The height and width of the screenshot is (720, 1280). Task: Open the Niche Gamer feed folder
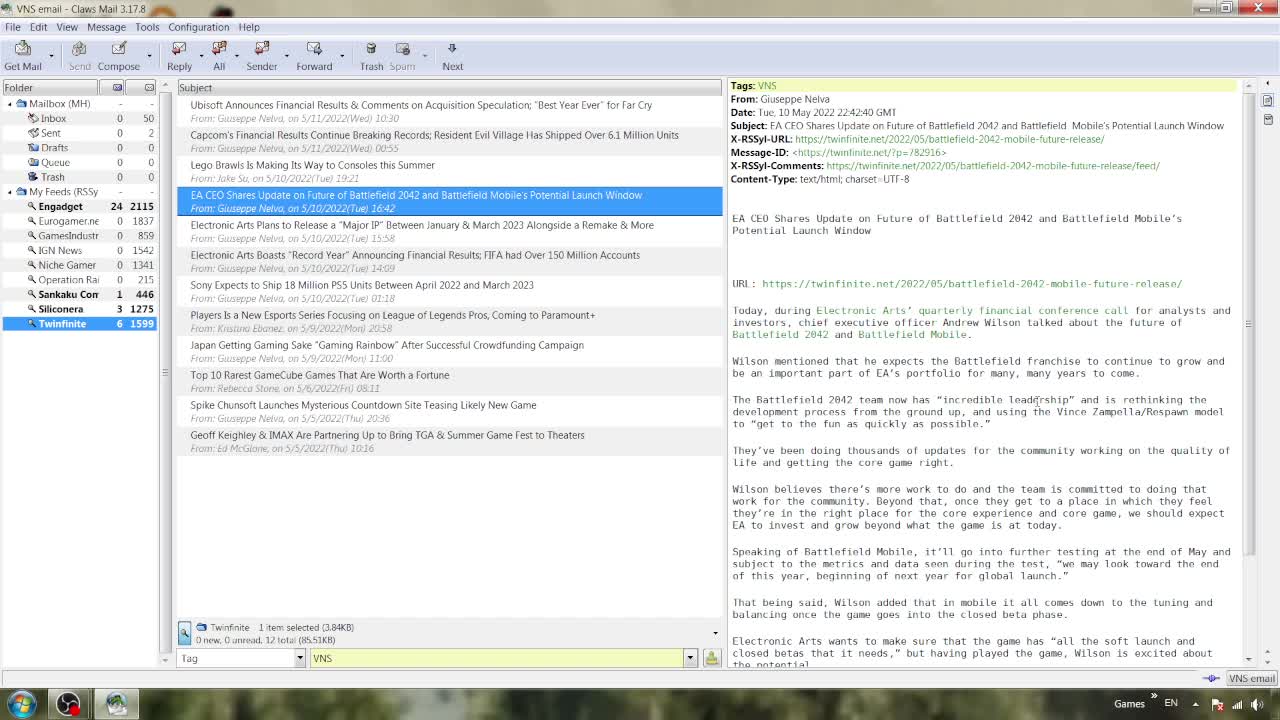point(67,265)
